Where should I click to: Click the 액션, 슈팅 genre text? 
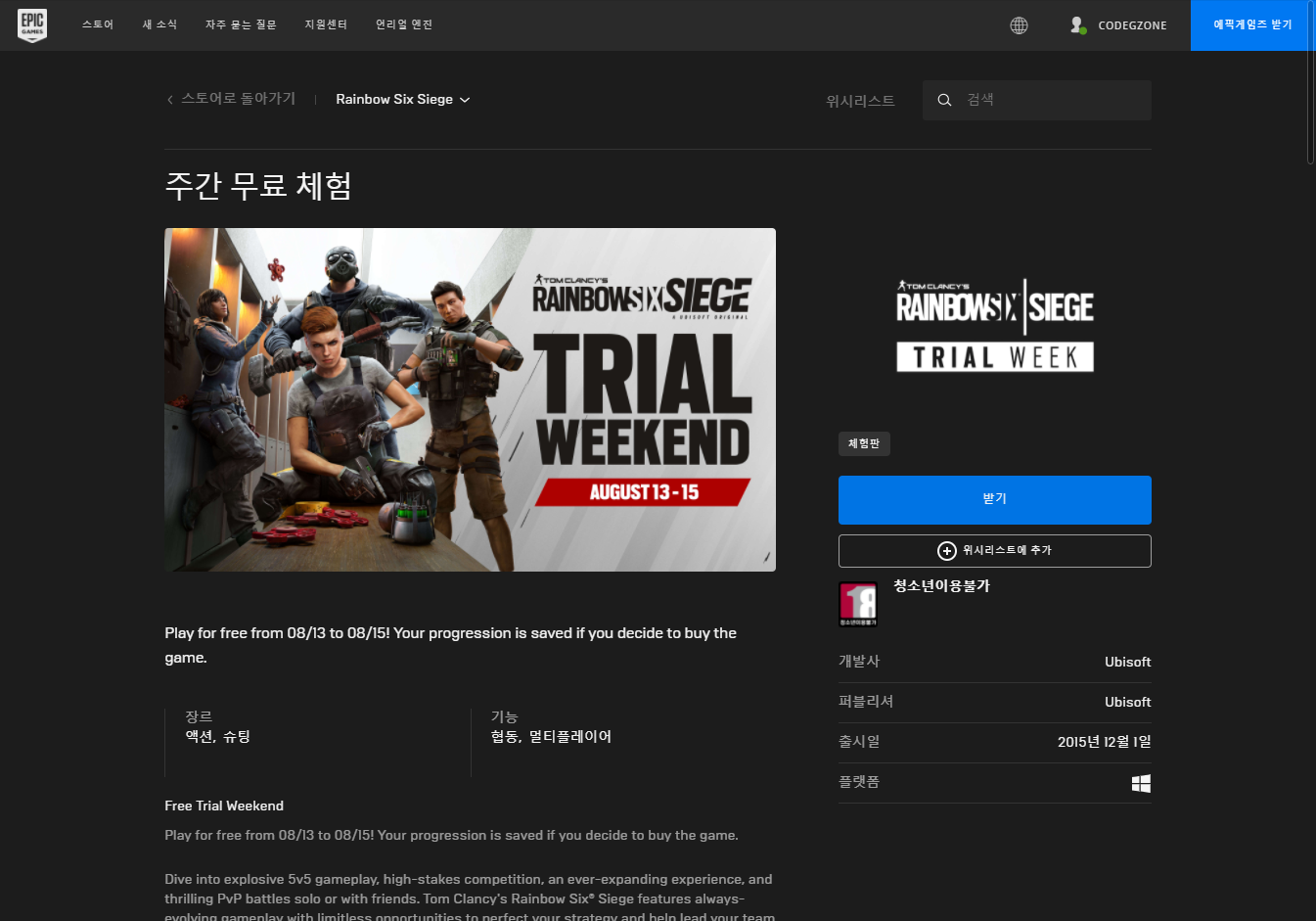tap(218, 737)
